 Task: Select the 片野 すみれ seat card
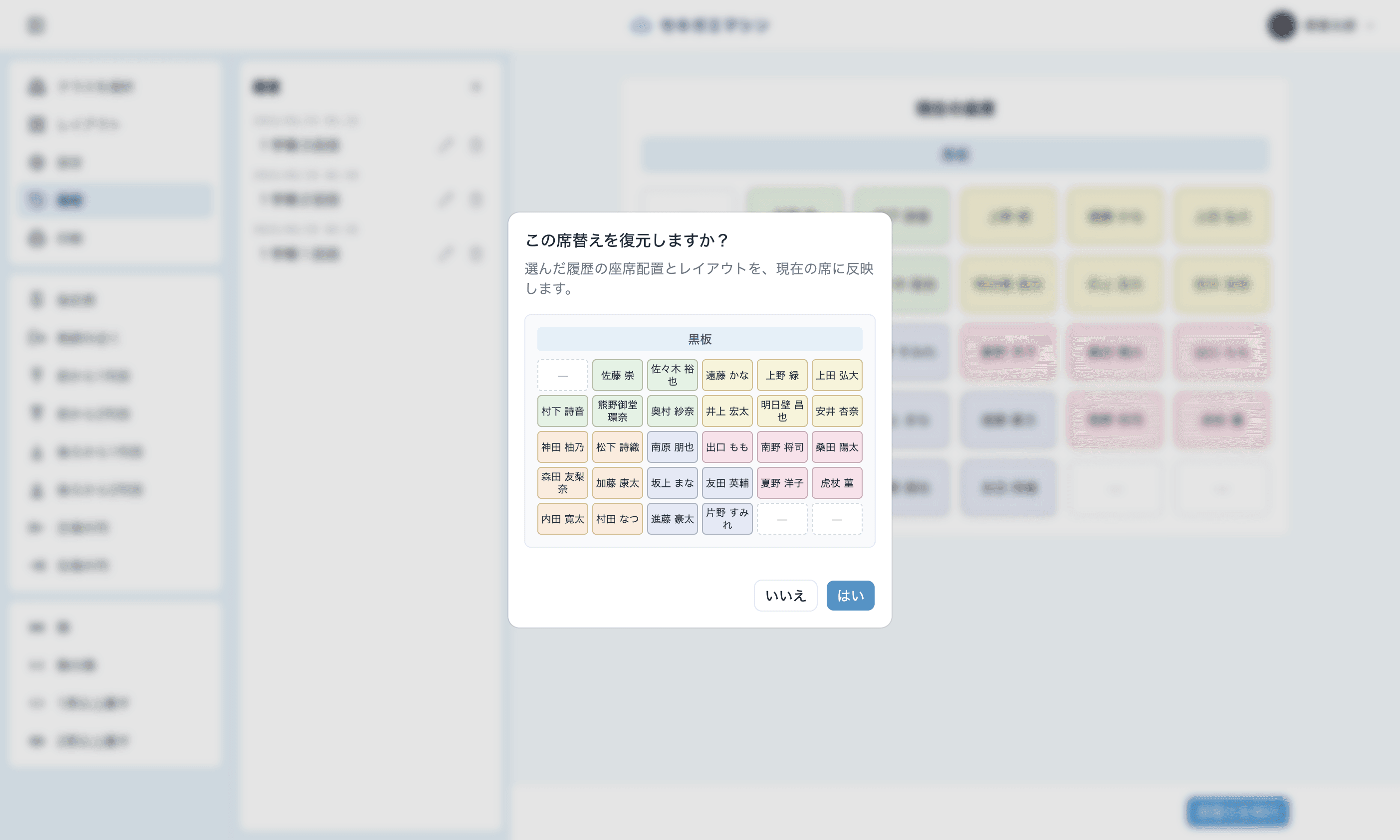coord(727,518)
